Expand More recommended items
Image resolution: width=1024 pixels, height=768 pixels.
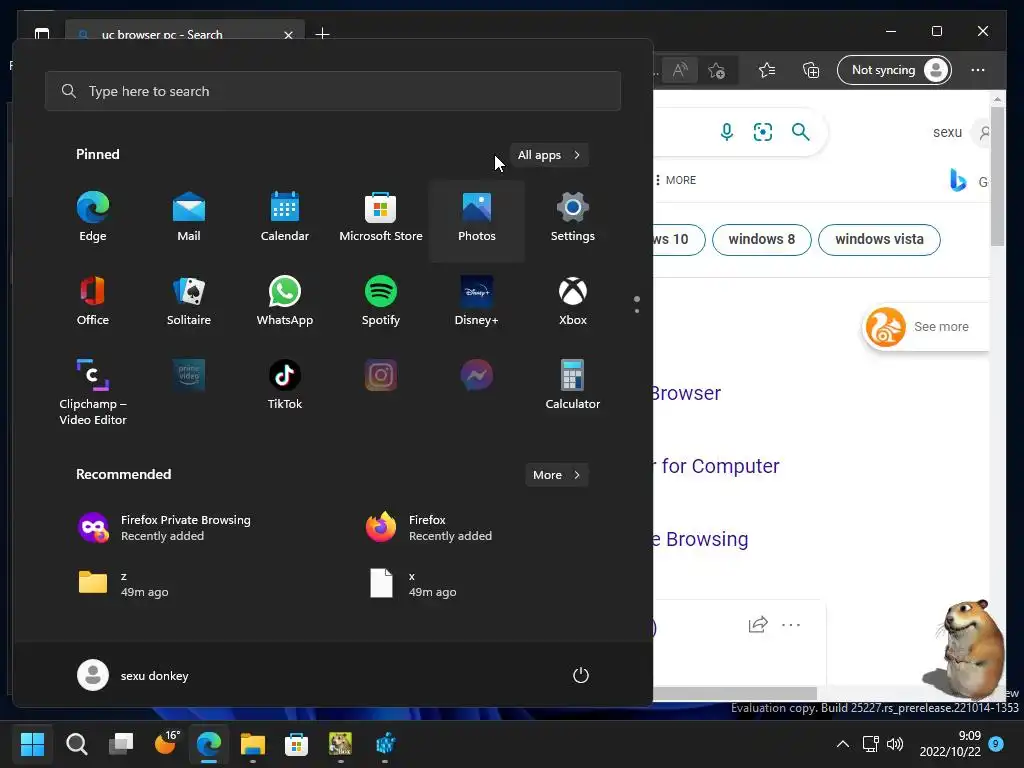pyautogui.click(x=556, y=475)
